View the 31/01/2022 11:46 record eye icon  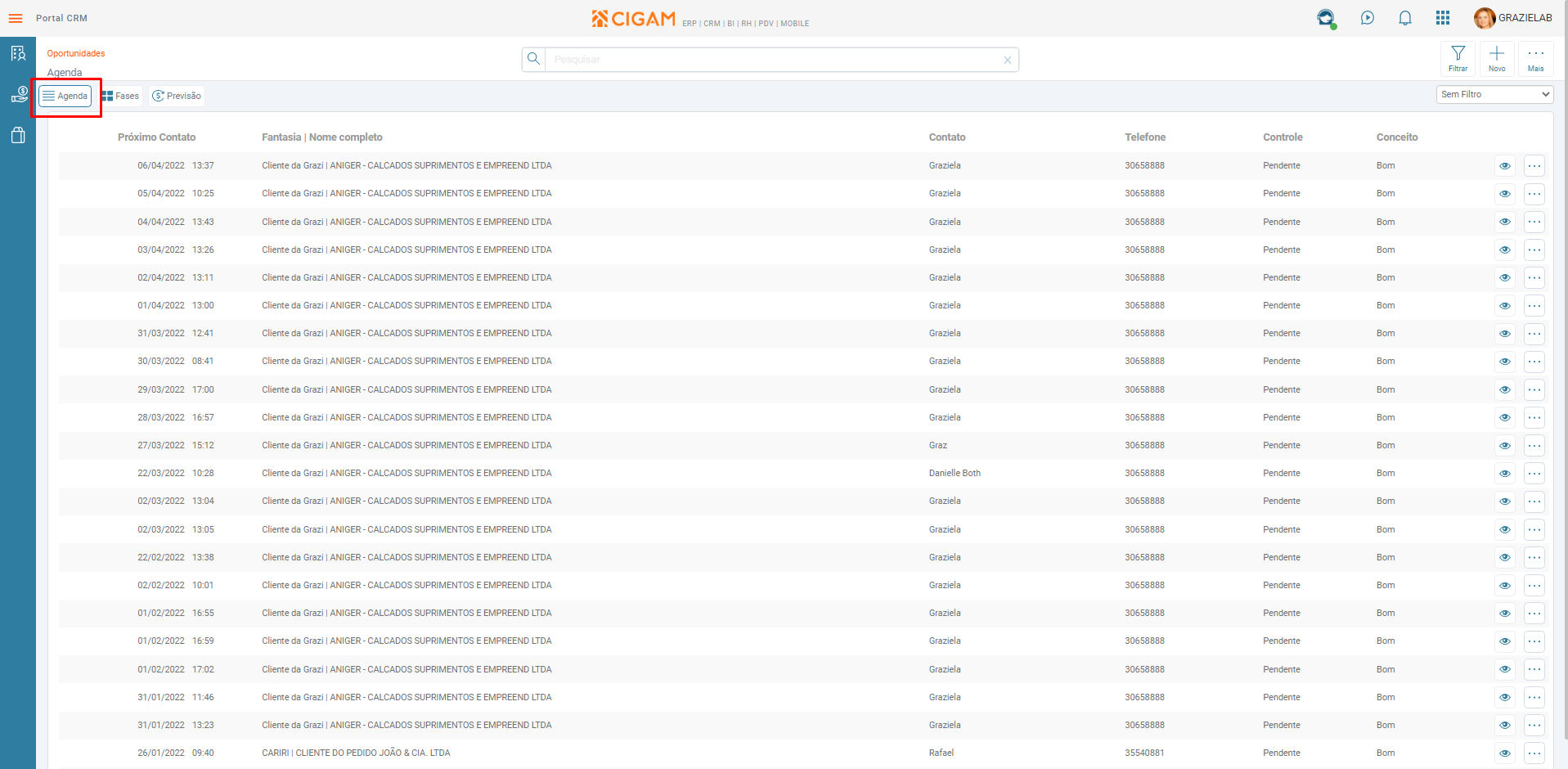coord(1505,697)
